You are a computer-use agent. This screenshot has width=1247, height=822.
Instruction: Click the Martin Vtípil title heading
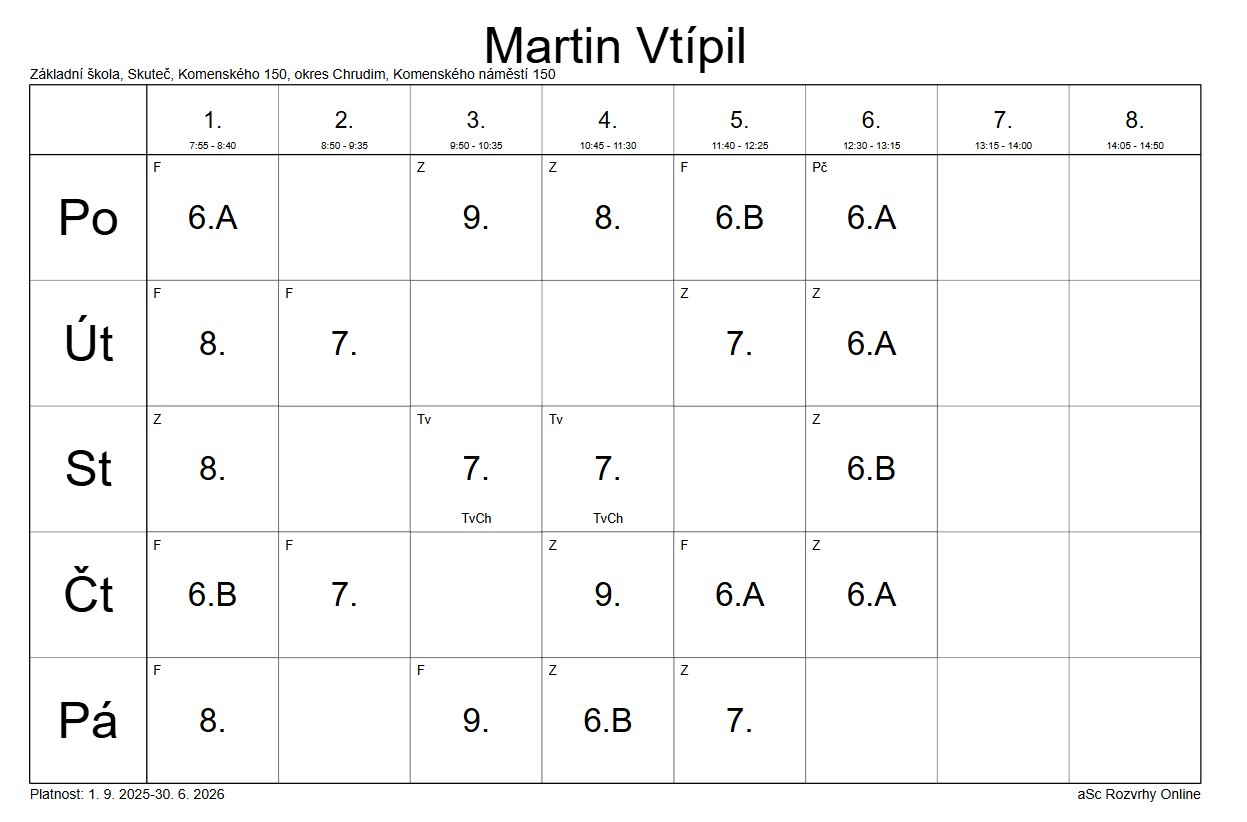tap(615, 46)
